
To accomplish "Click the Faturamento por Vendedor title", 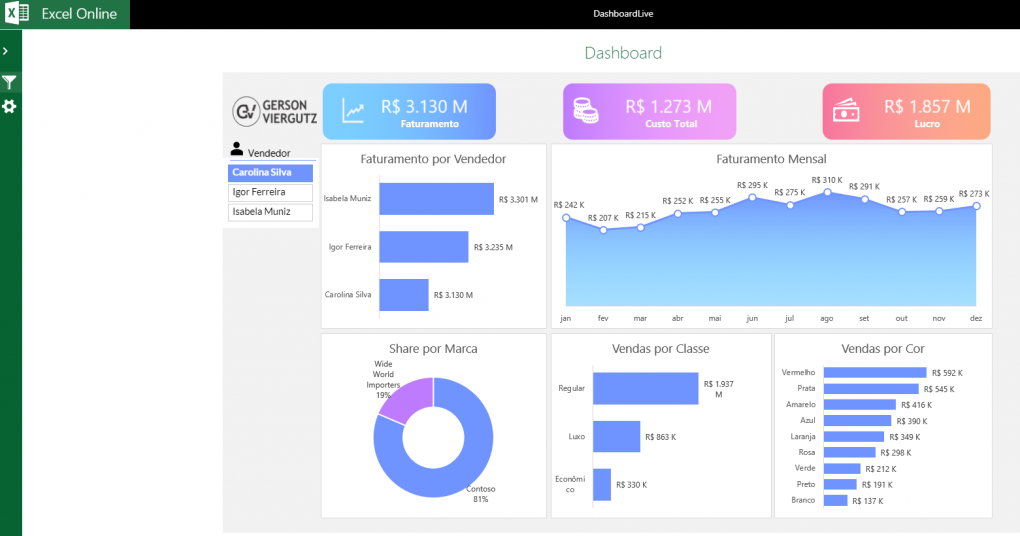I will (433, 159).
